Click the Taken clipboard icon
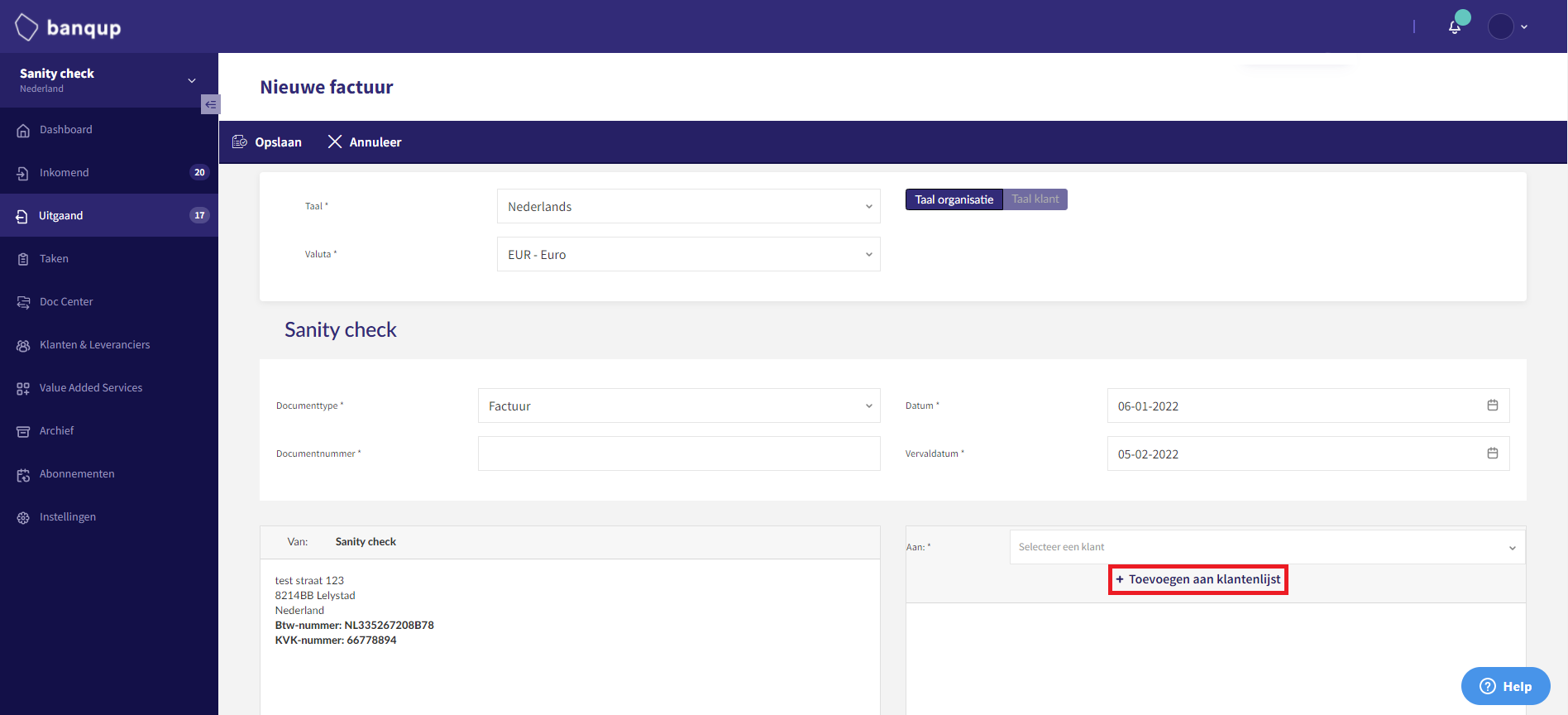The height and width of the screenshot is (715, 1568). tap(23, 259)
